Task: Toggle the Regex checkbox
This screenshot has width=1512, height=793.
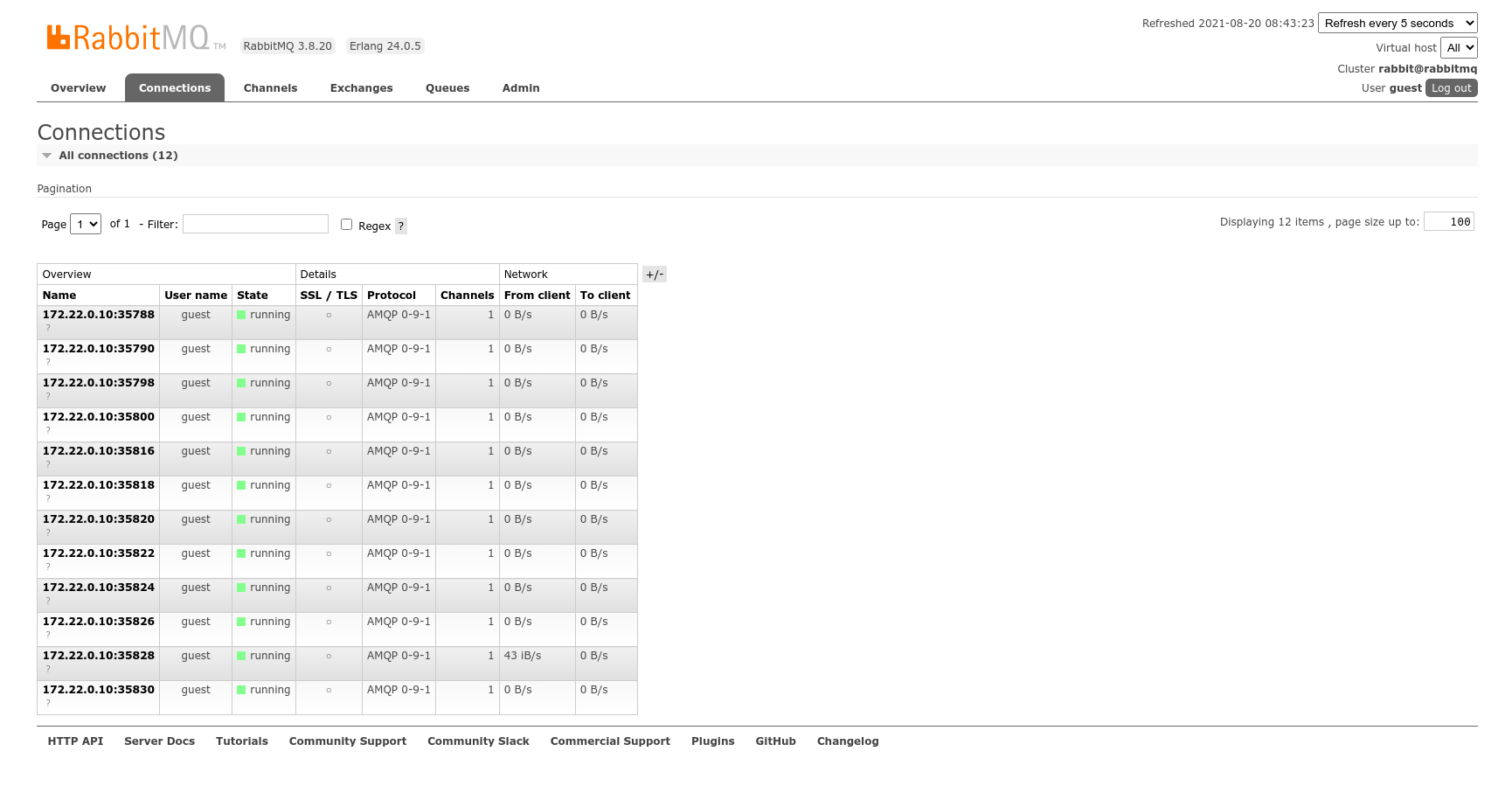Action: coord(346,225)
